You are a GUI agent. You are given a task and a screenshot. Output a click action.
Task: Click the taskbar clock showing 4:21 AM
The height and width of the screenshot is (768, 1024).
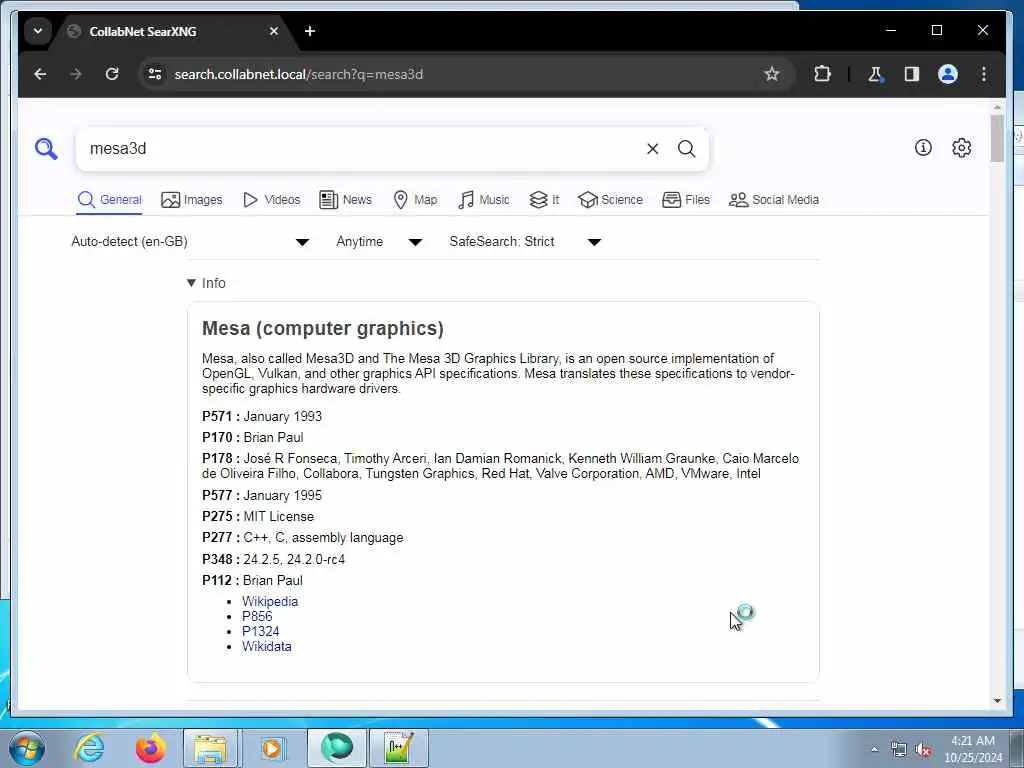(x=973, y=749)
